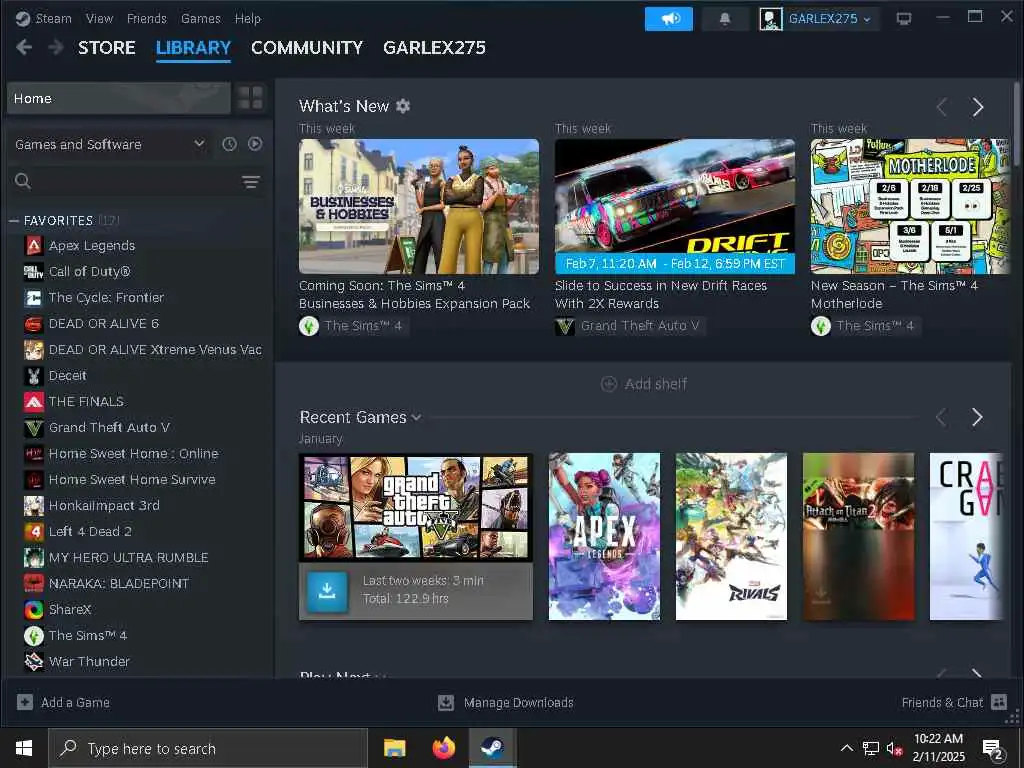
Task: Collapse the FAVORITES category
Action: point(14,221)
